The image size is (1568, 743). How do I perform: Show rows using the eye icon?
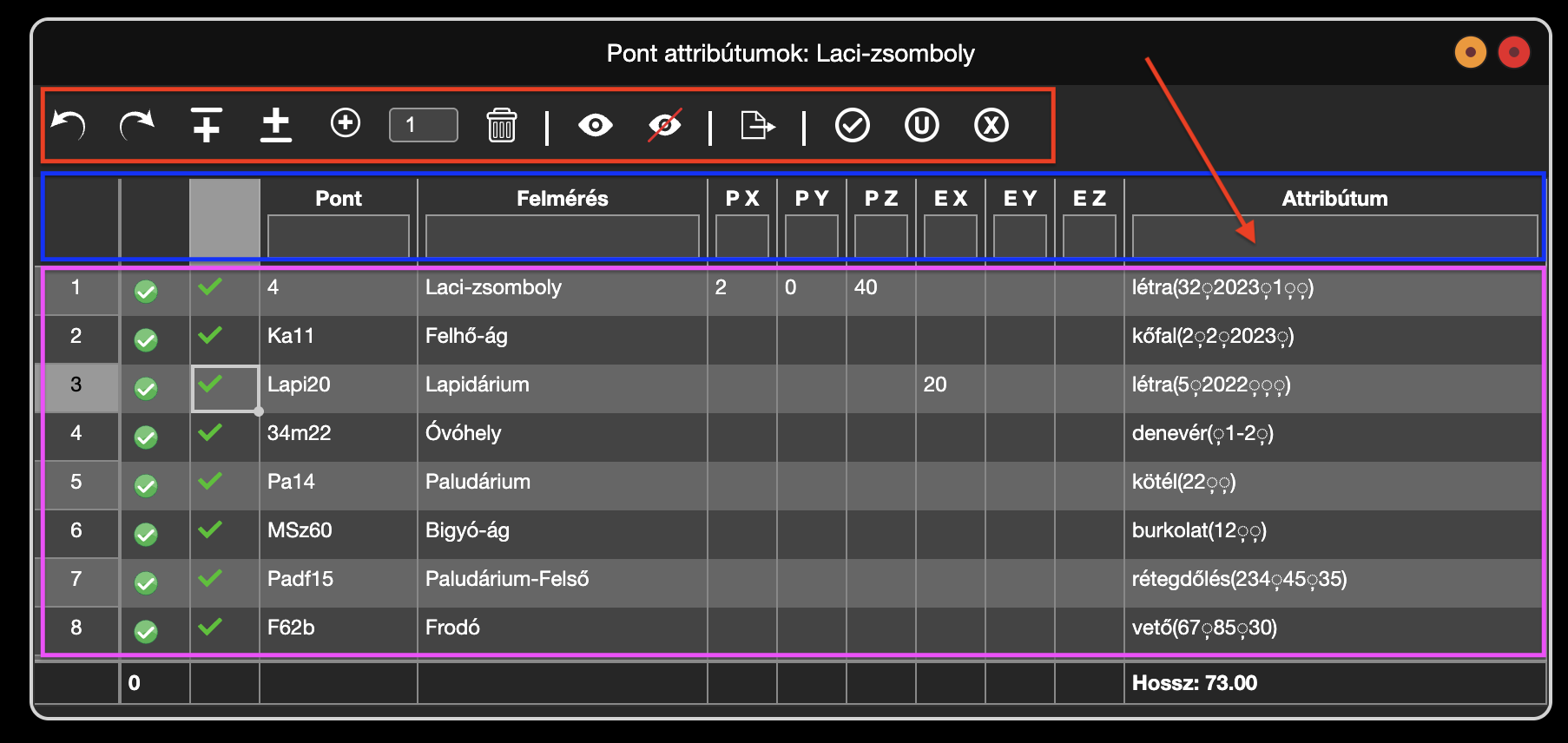pos(596,125)
